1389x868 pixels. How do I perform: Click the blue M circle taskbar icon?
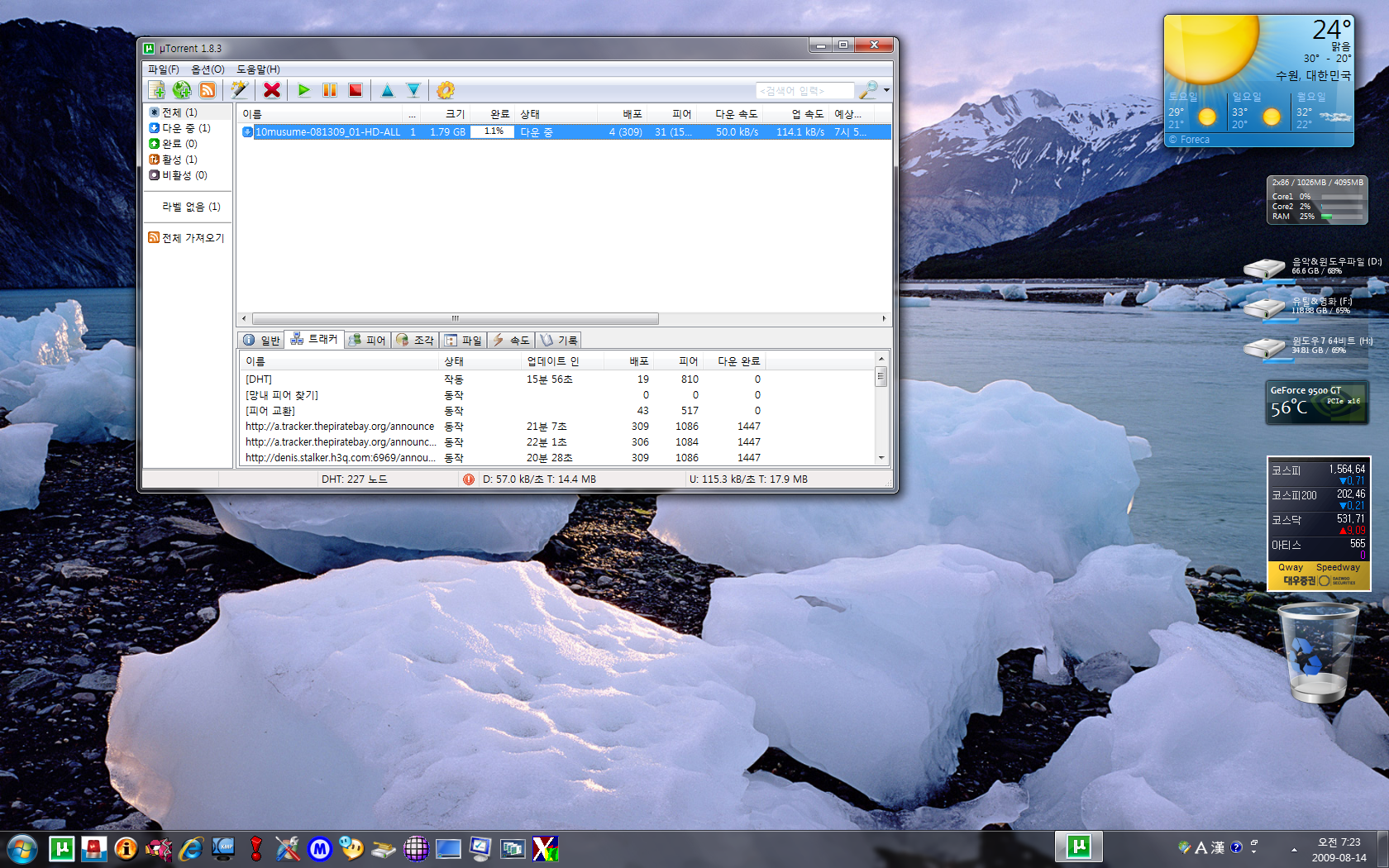320,848
